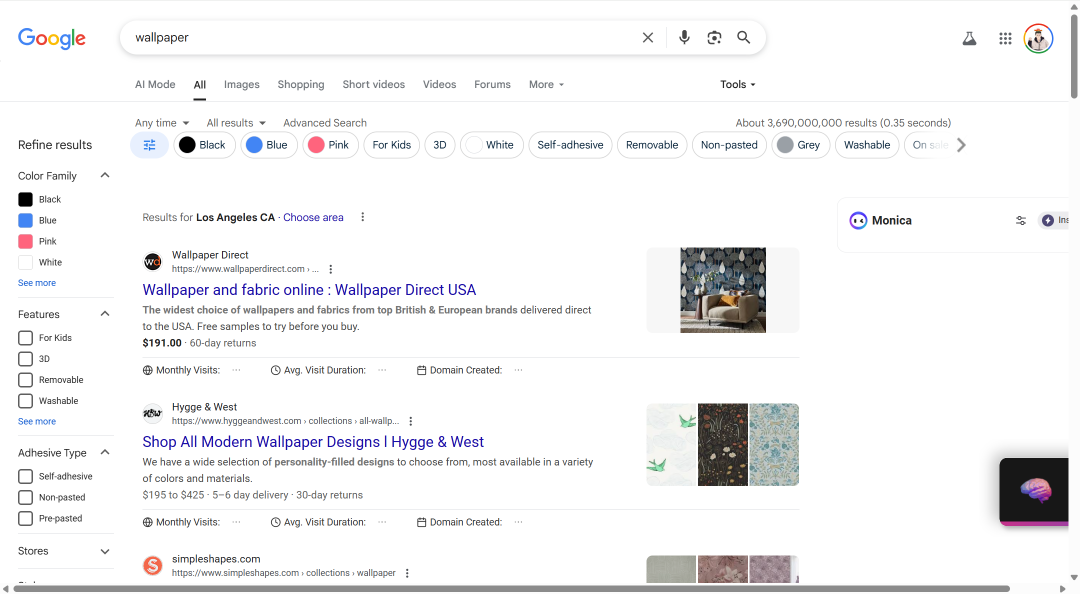Open the Google account profile avatar

[x=1038, y=39]
